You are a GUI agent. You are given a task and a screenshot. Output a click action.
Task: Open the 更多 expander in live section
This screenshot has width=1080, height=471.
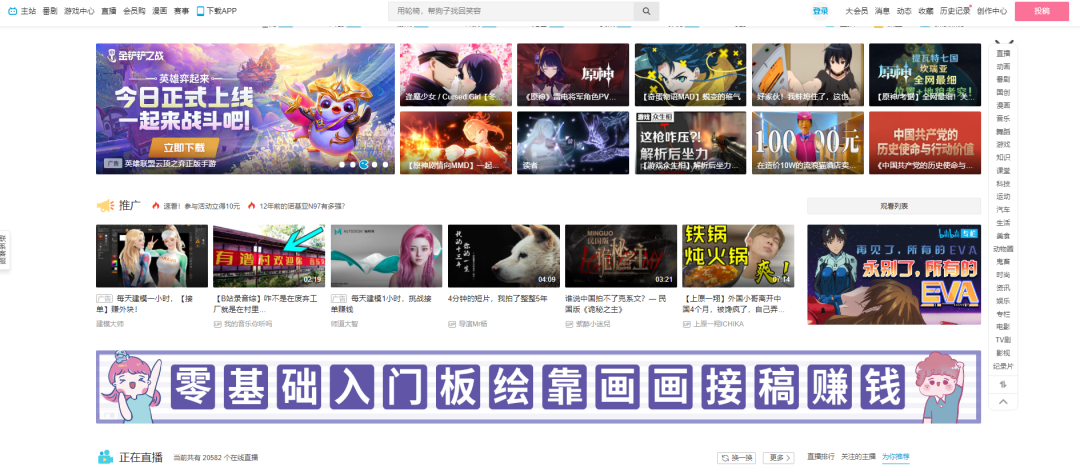778,457
